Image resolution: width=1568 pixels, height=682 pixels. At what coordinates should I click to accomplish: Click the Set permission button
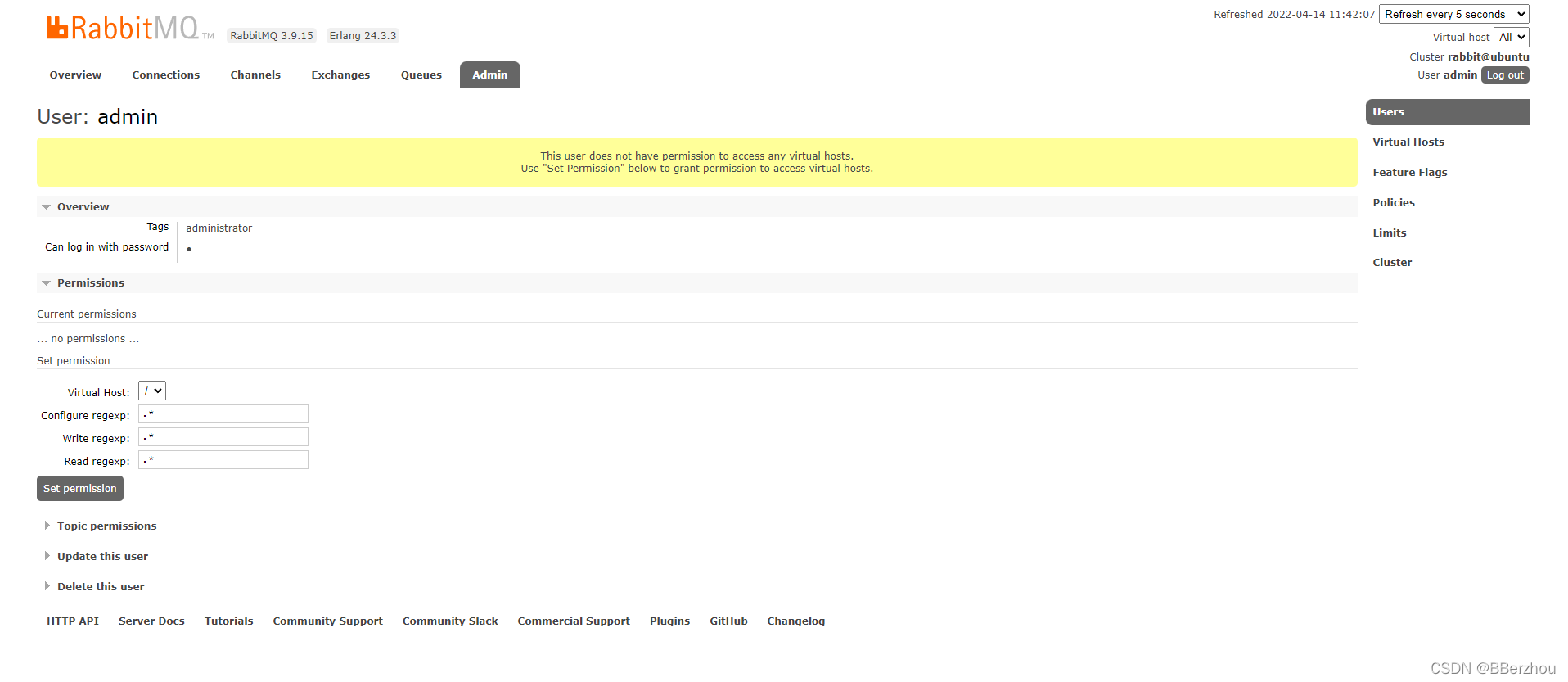[x=80, y=488]
